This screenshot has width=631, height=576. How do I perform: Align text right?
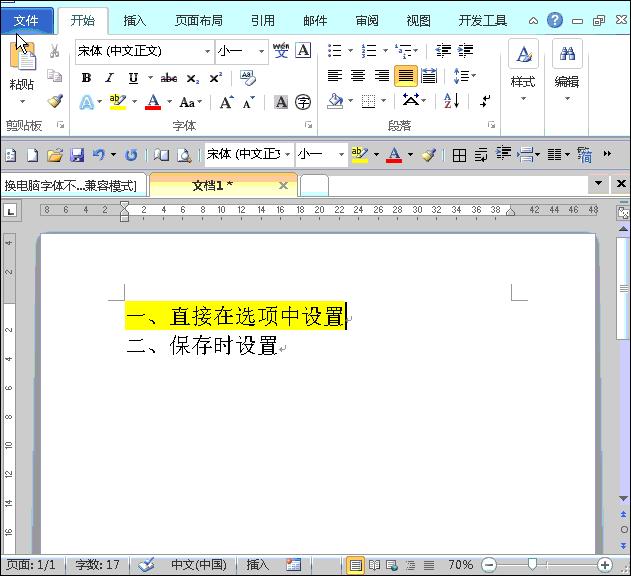pyautogui.click(x=381, y=76)
